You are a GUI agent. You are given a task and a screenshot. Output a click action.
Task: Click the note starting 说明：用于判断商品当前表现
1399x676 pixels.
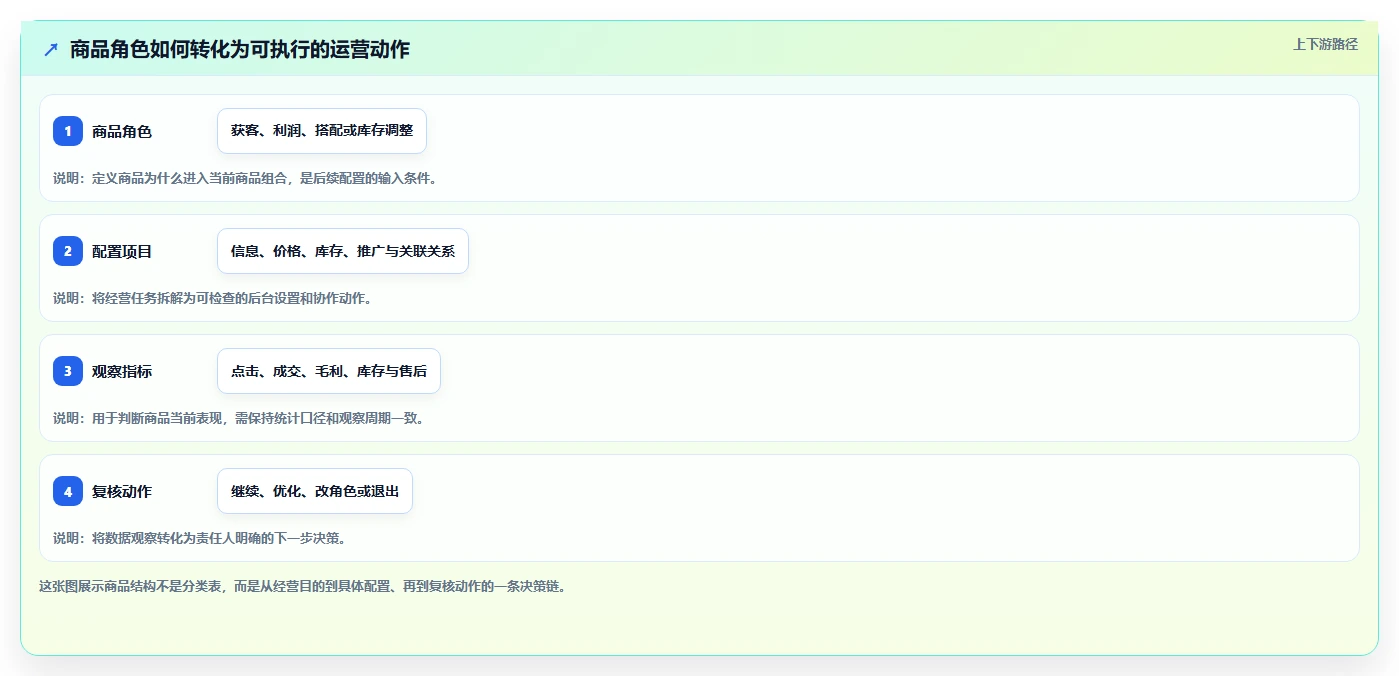tap(238, 418)
